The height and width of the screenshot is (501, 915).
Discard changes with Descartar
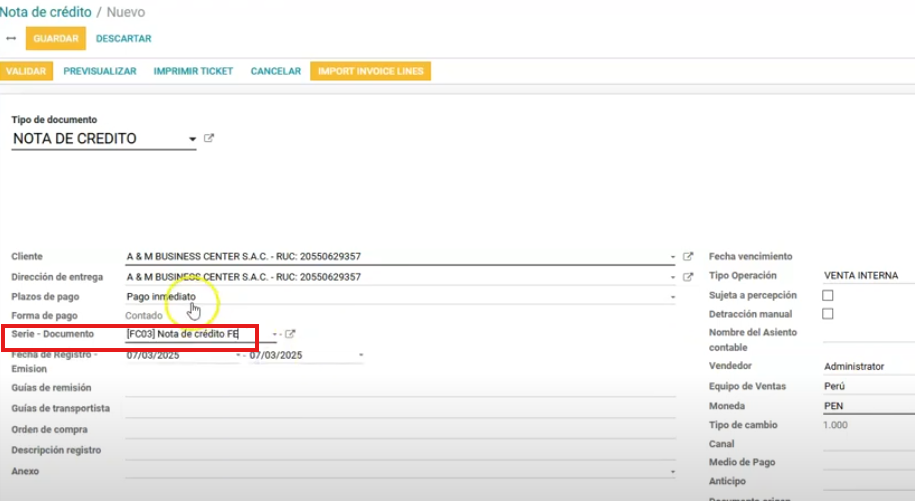[124, 39]
